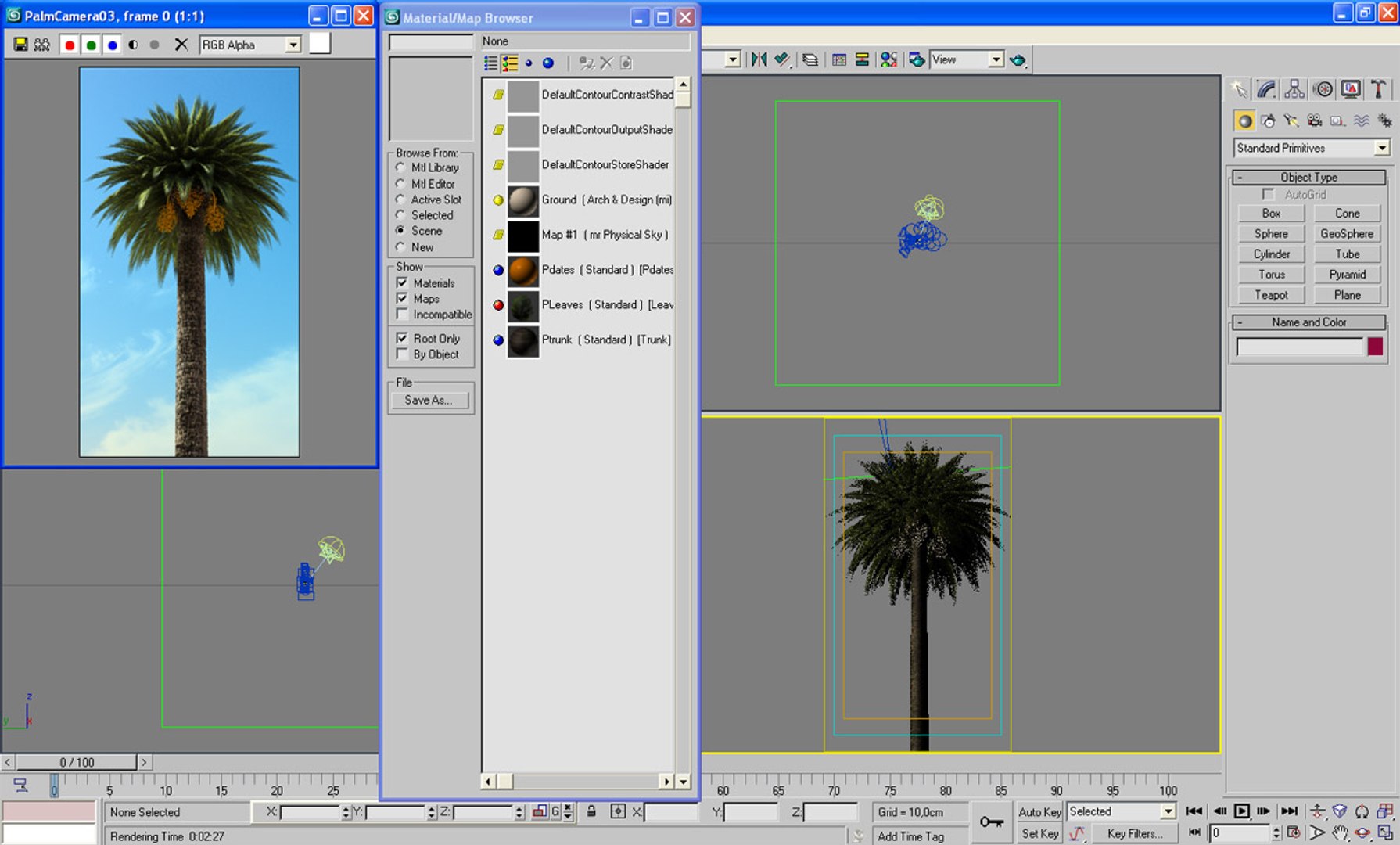Collapse the Name and Color rollout
The width and height of the screenshot is (1400, 845).
(x=1309, y=322)
